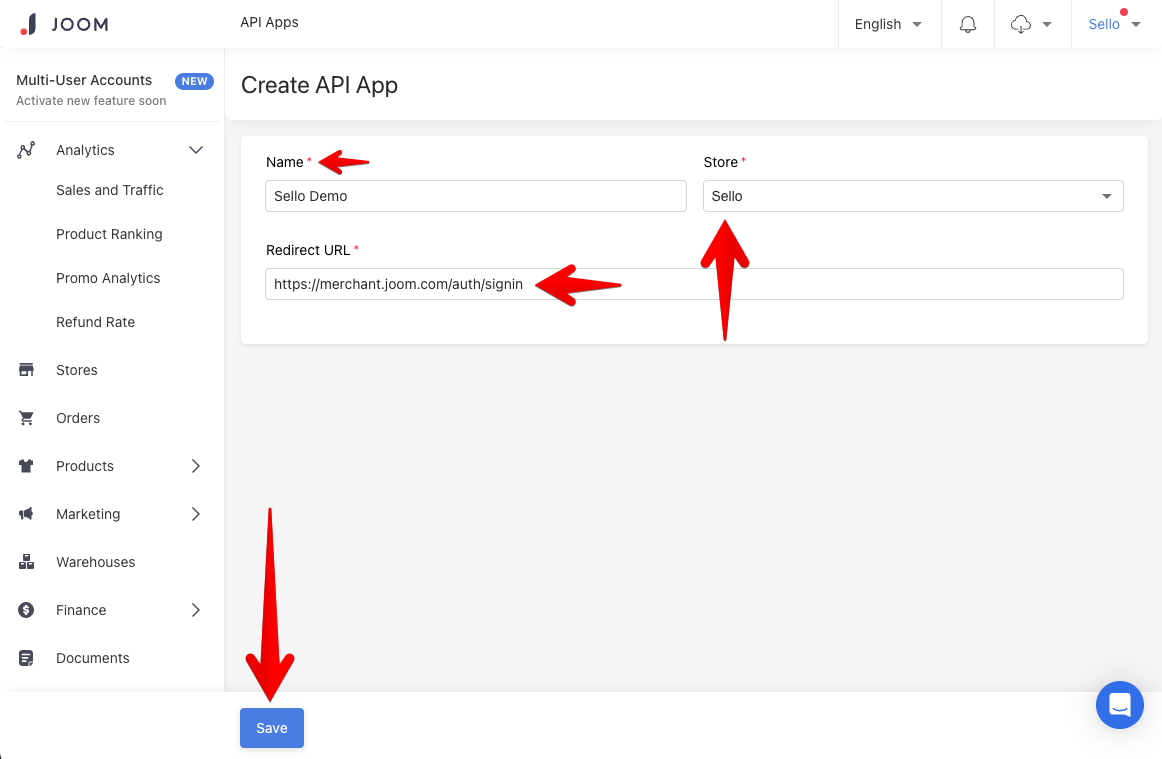Open the notifications bell
The width and height of the screenshot is (1162, 759).
point(967,24)
